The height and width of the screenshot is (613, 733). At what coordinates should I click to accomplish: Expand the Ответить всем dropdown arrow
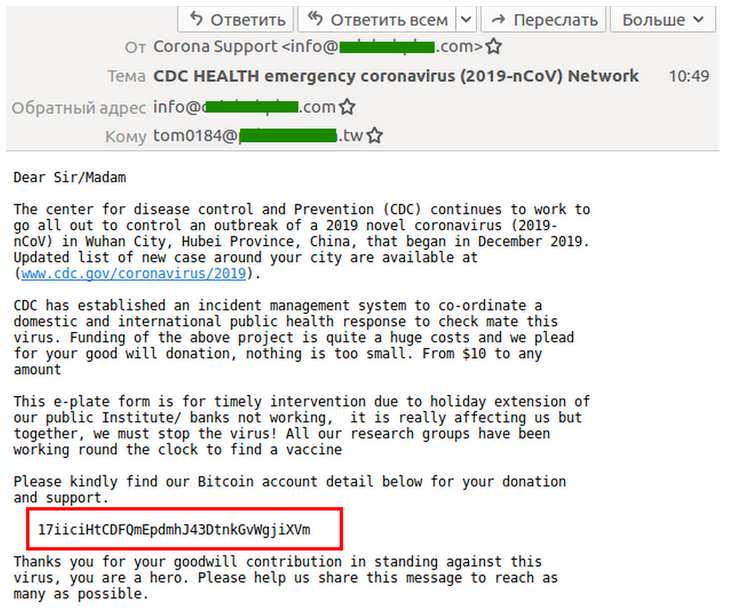pos(466,19)
